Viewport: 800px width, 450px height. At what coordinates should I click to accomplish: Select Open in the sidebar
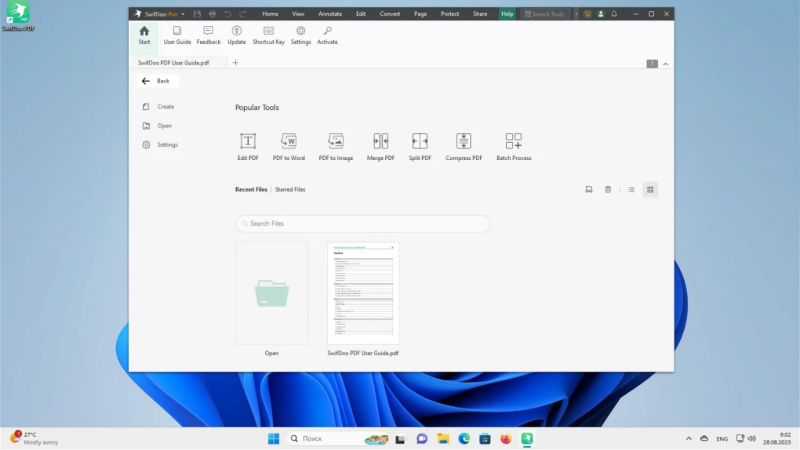pos(158,126)
